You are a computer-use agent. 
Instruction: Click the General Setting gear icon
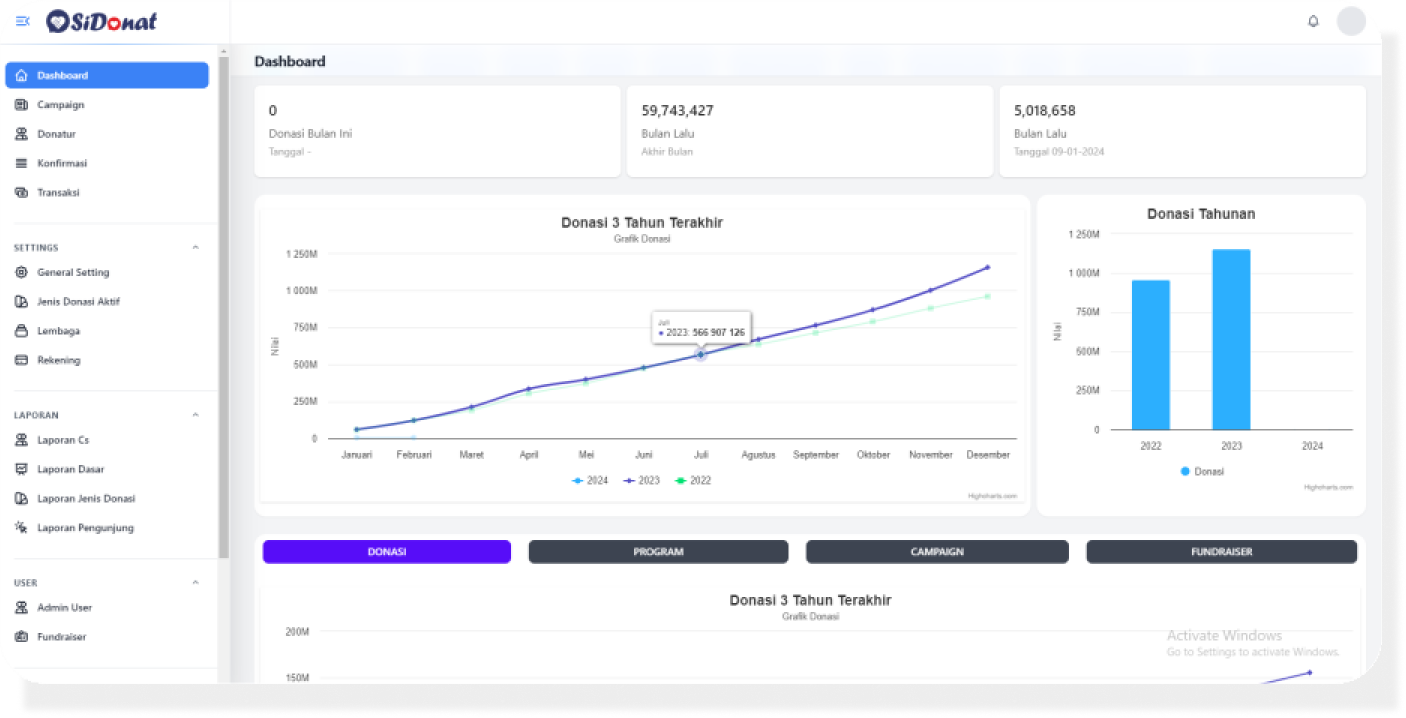pos(21,272)
